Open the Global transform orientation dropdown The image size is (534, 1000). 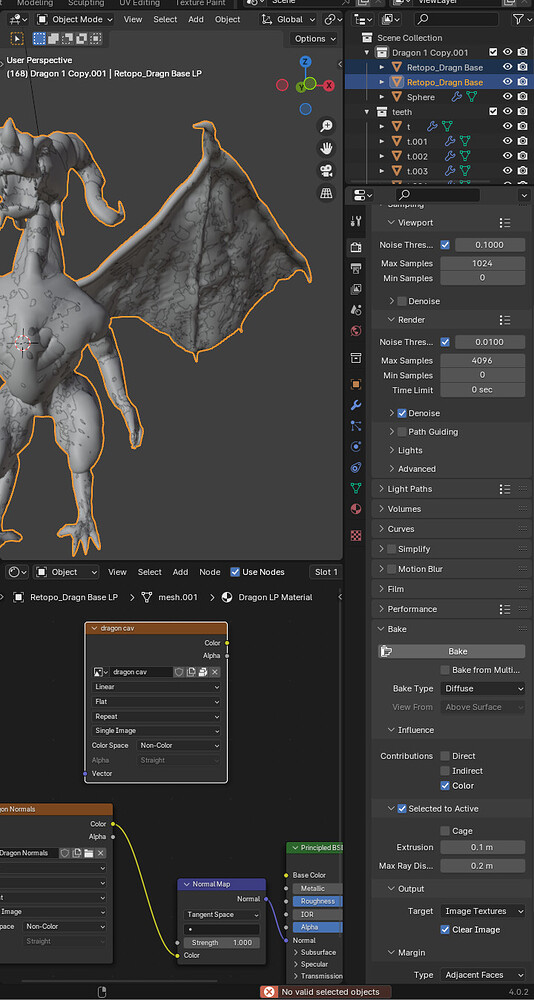289,19
